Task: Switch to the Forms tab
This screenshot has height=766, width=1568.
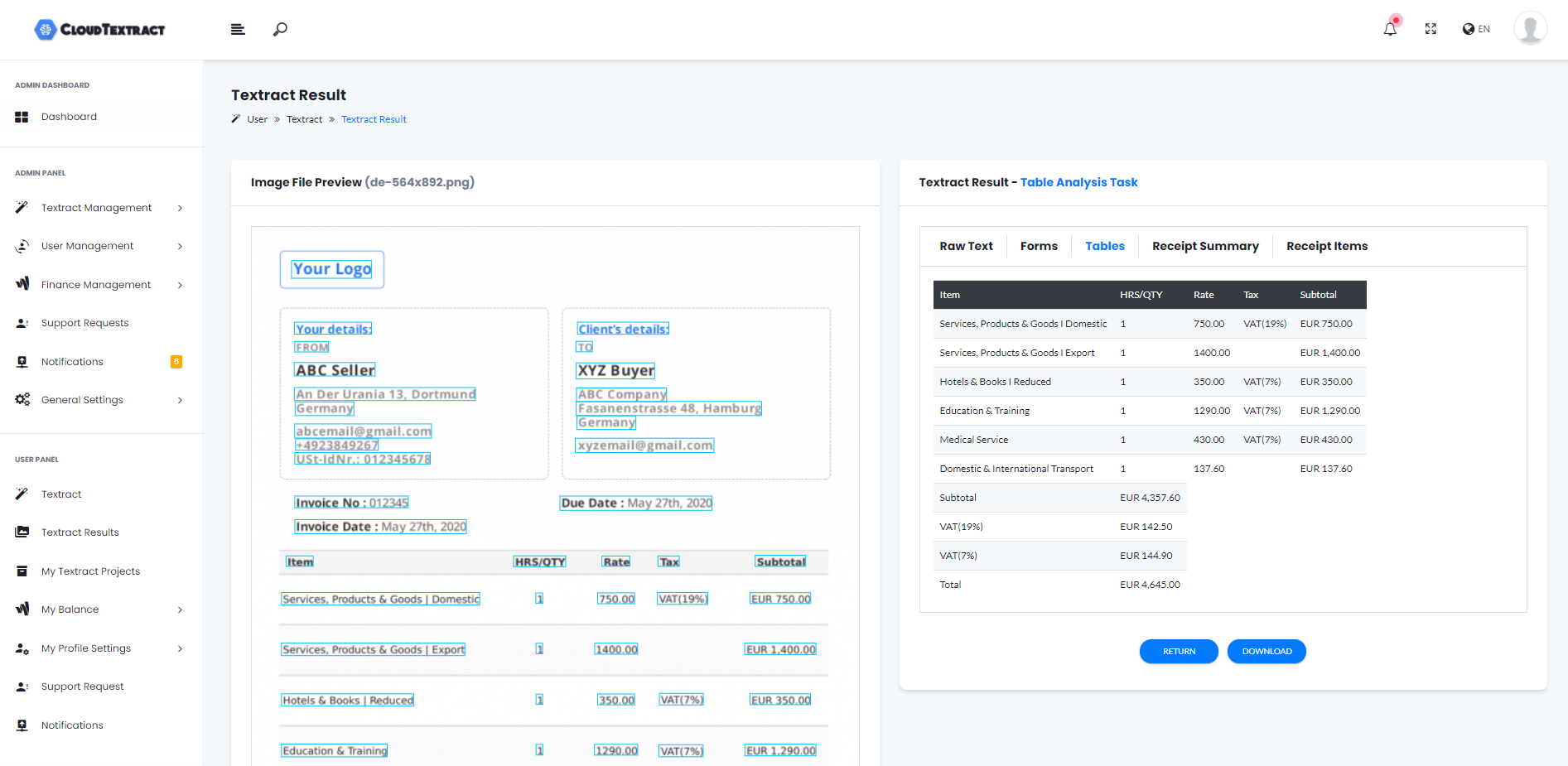Action: 1039,246
